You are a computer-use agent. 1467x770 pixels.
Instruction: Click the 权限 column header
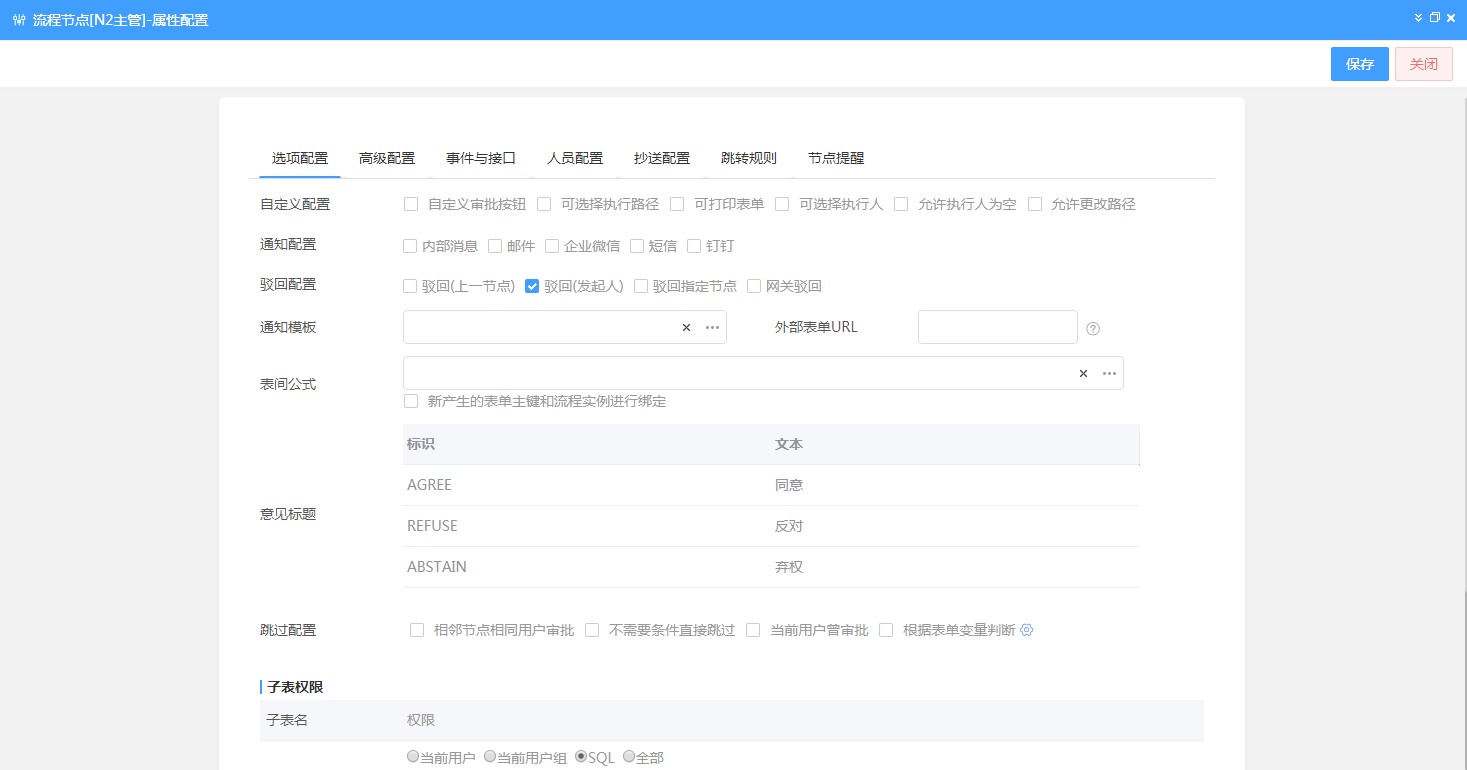[802, 720]
